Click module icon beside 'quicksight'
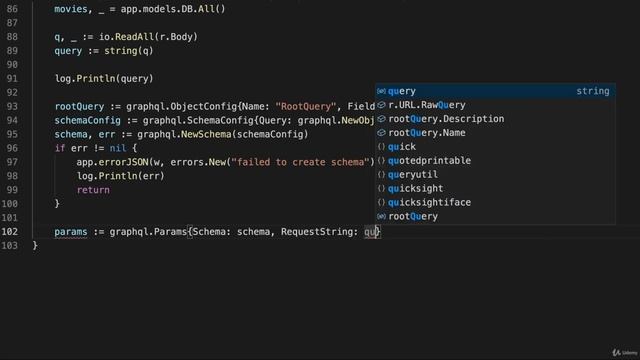Viewport: 640px width, 360px height. point(381,188)
